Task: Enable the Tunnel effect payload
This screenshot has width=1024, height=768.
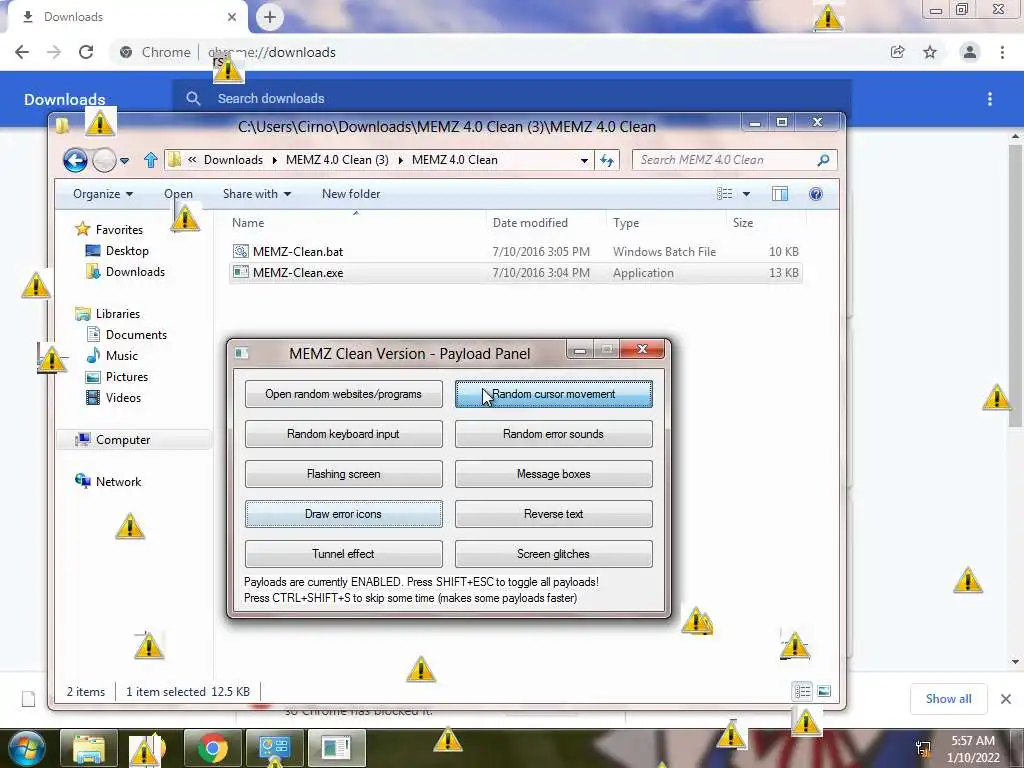Action: (x=344, y=553)
